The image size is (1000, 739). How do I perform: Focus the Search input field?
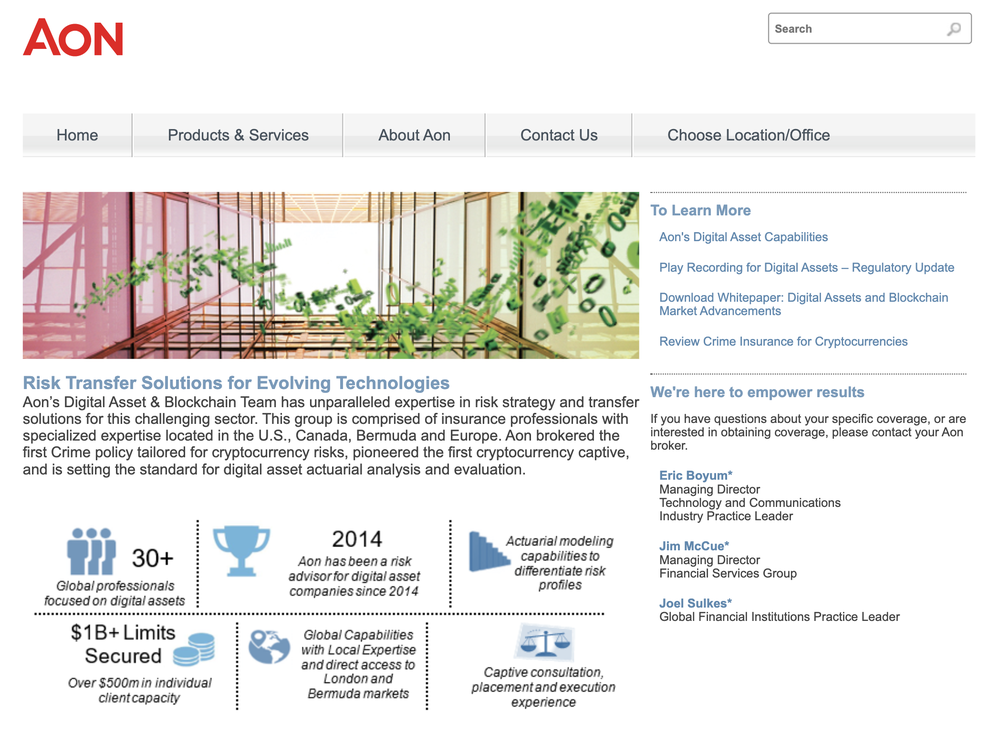(x=869, y=29)
